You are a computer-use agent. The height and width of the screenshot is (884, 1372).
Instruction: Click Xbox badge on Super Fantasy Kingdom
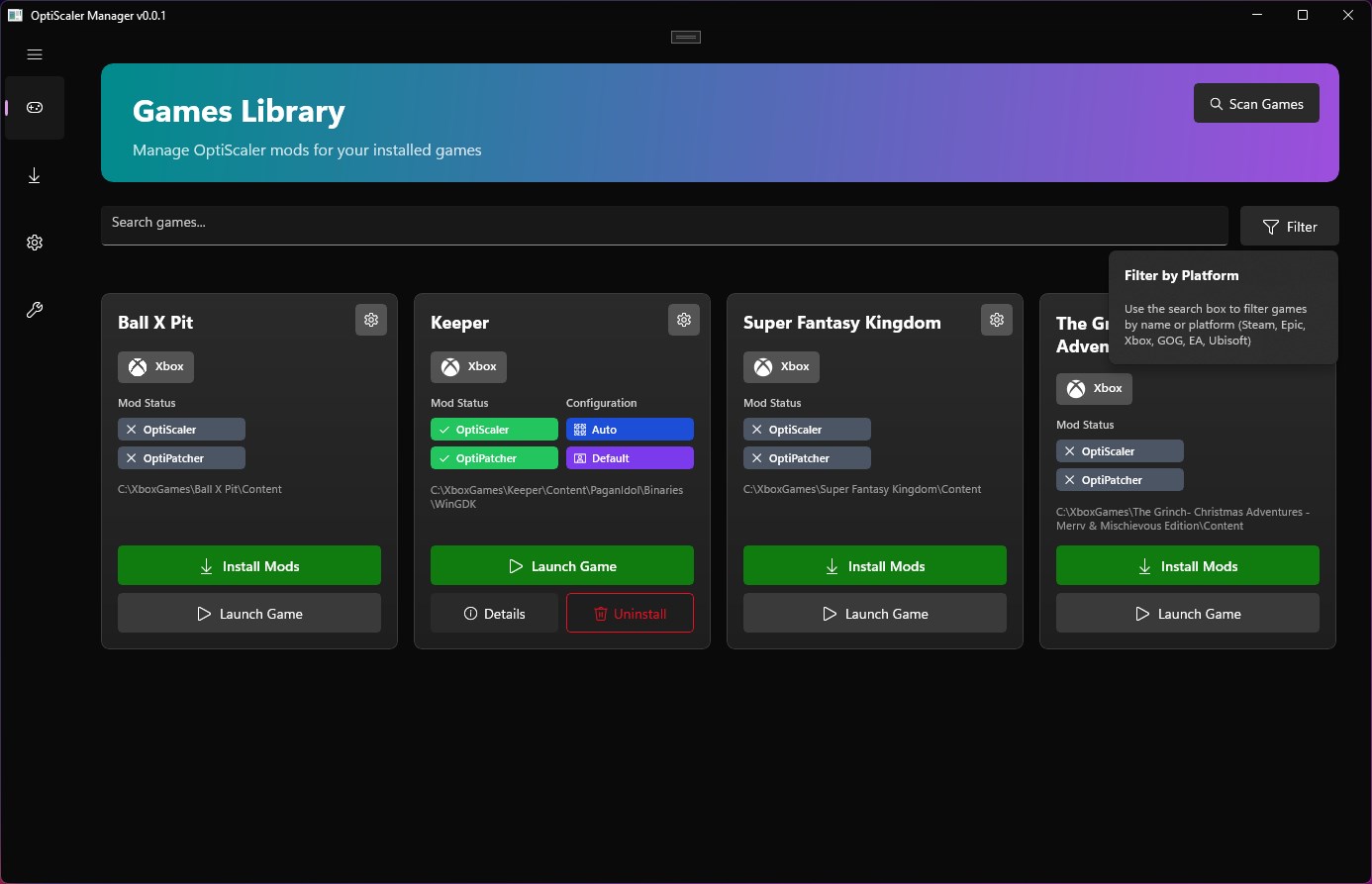pyautogui.click(x=782, y=367)
